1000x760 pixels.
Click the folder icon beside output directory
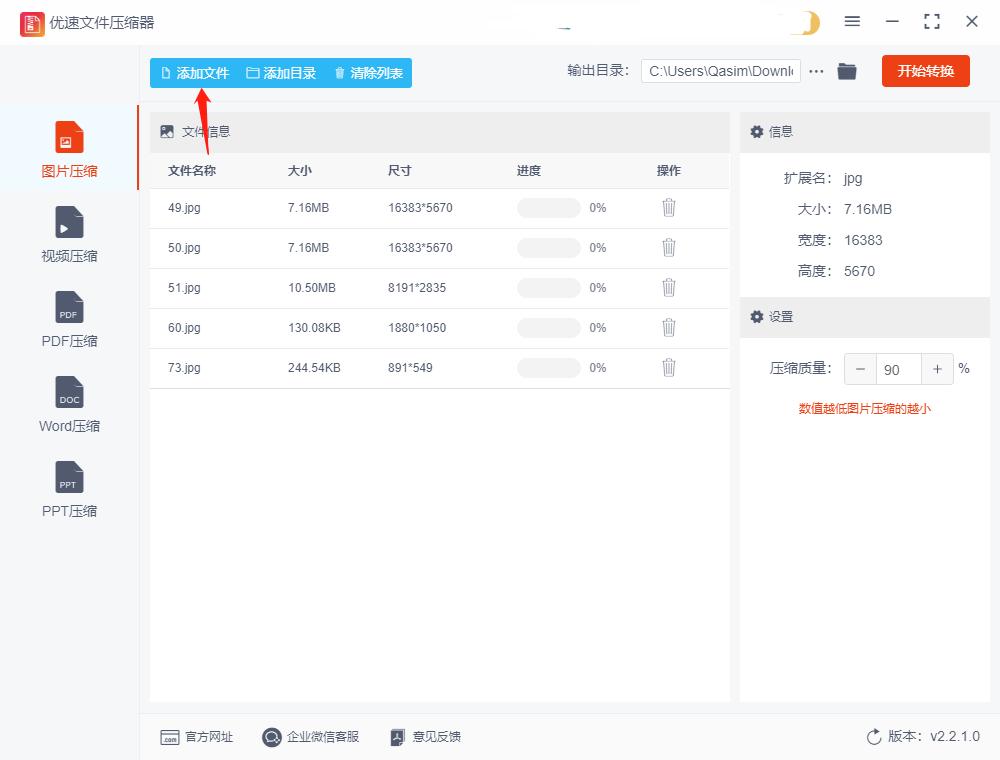[x=847, y=71]
